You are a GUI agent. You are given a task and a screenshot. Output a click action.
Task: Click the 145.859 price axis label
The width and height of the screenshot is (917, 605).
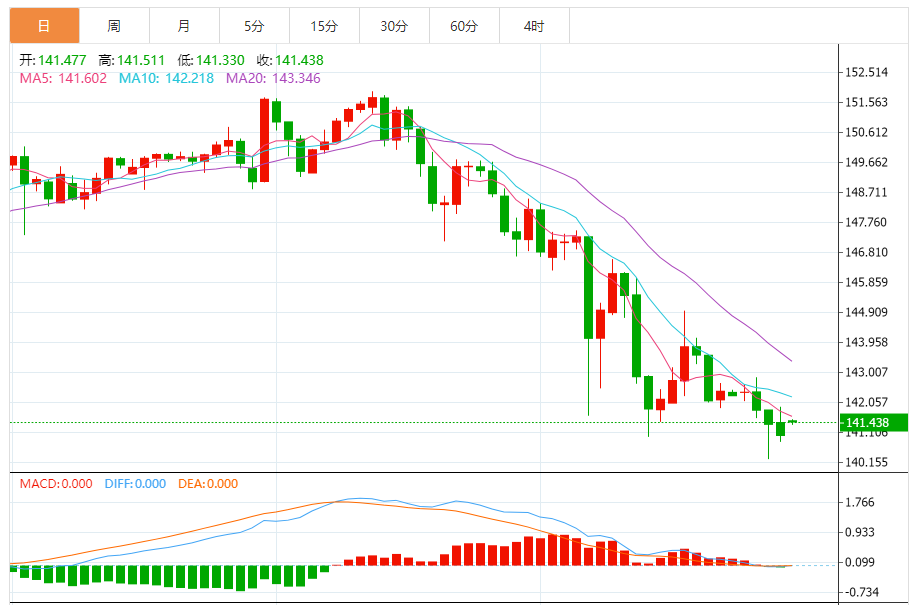867,282
